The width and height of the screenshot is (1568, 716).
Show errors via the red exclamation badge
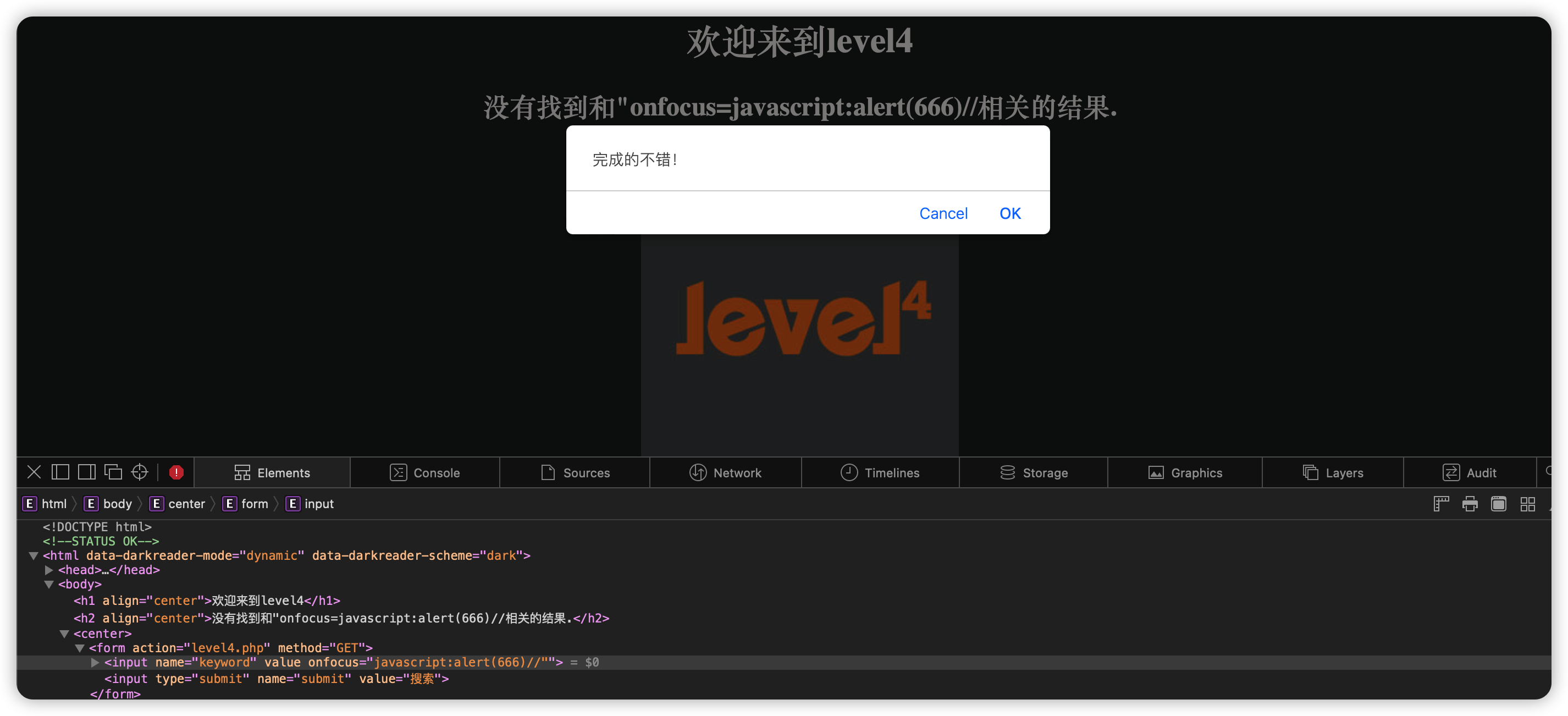[176, 472]
